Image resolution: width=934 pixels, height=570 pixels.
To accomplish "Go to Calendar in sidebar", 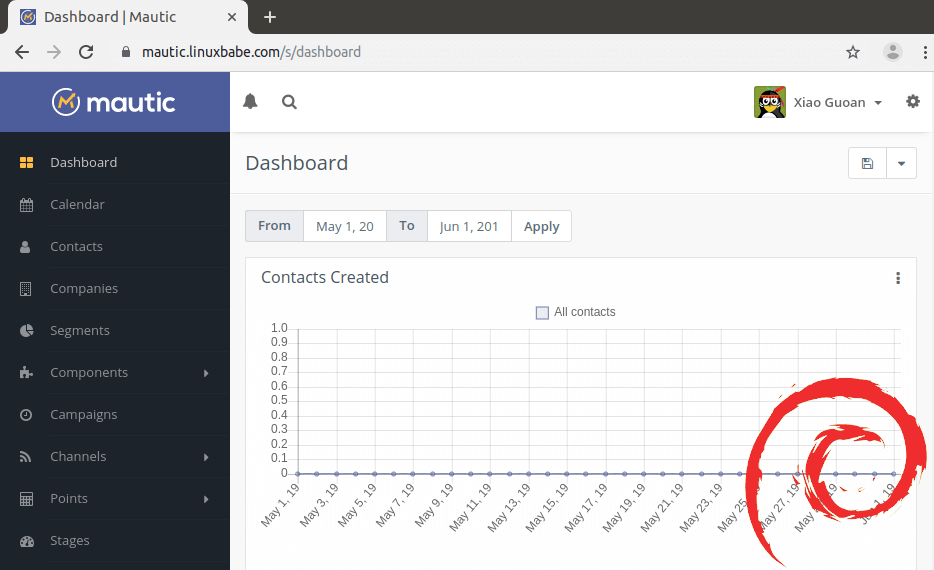I will (x=77, y=204).
